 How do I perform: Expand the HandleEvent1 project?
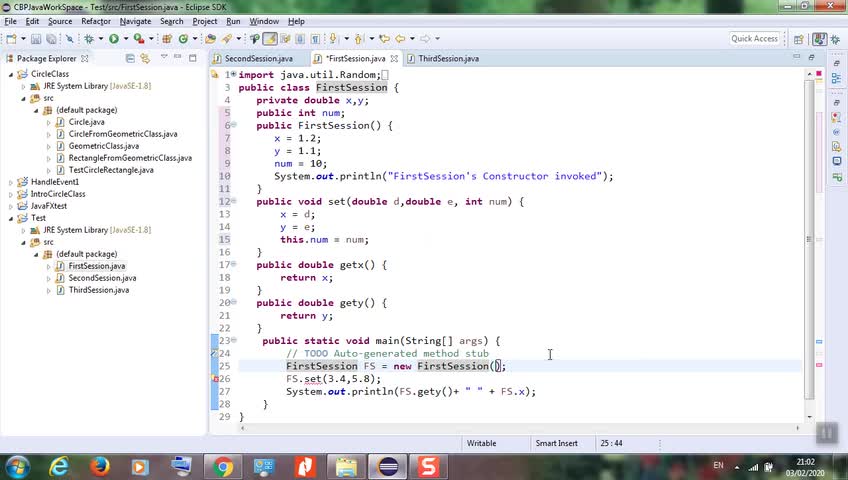(11, 182)
